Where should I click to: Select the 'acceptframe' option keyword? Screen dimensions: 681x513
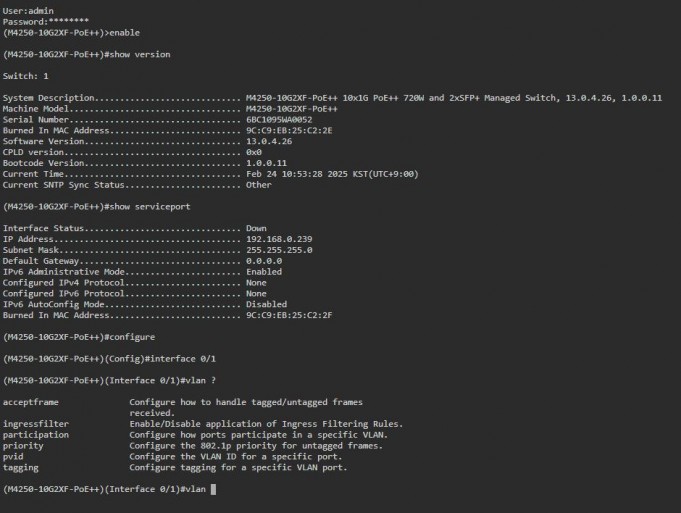coord(30,402)
